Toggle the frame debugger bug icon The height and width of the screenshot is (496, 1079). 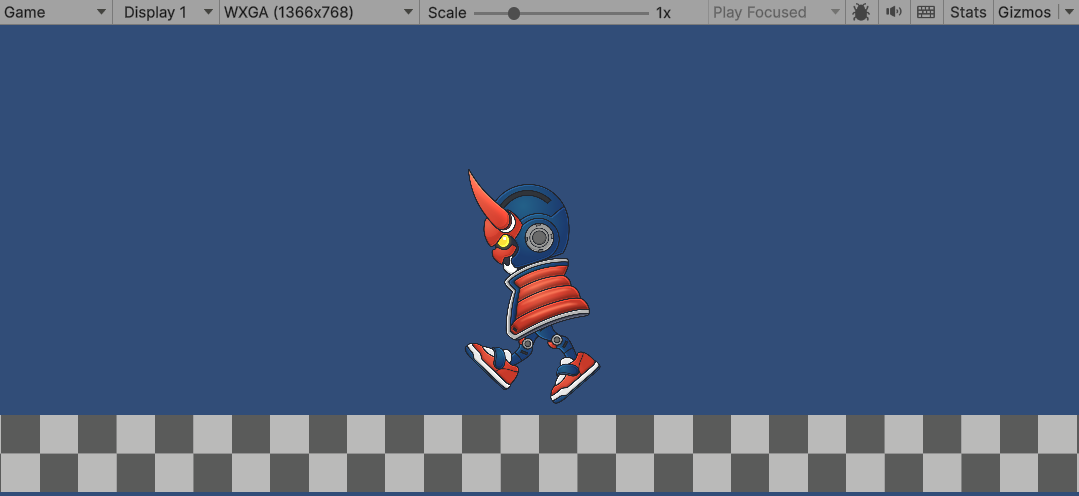coord(860,12)
